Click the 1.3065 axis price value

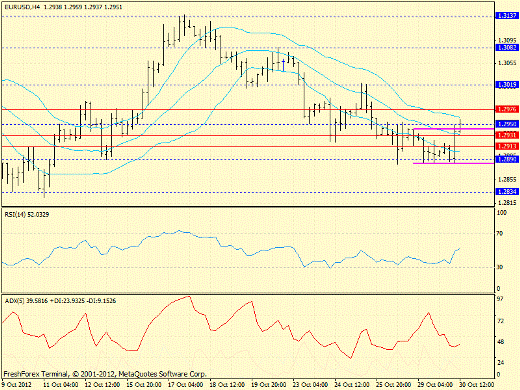(507, 63)
